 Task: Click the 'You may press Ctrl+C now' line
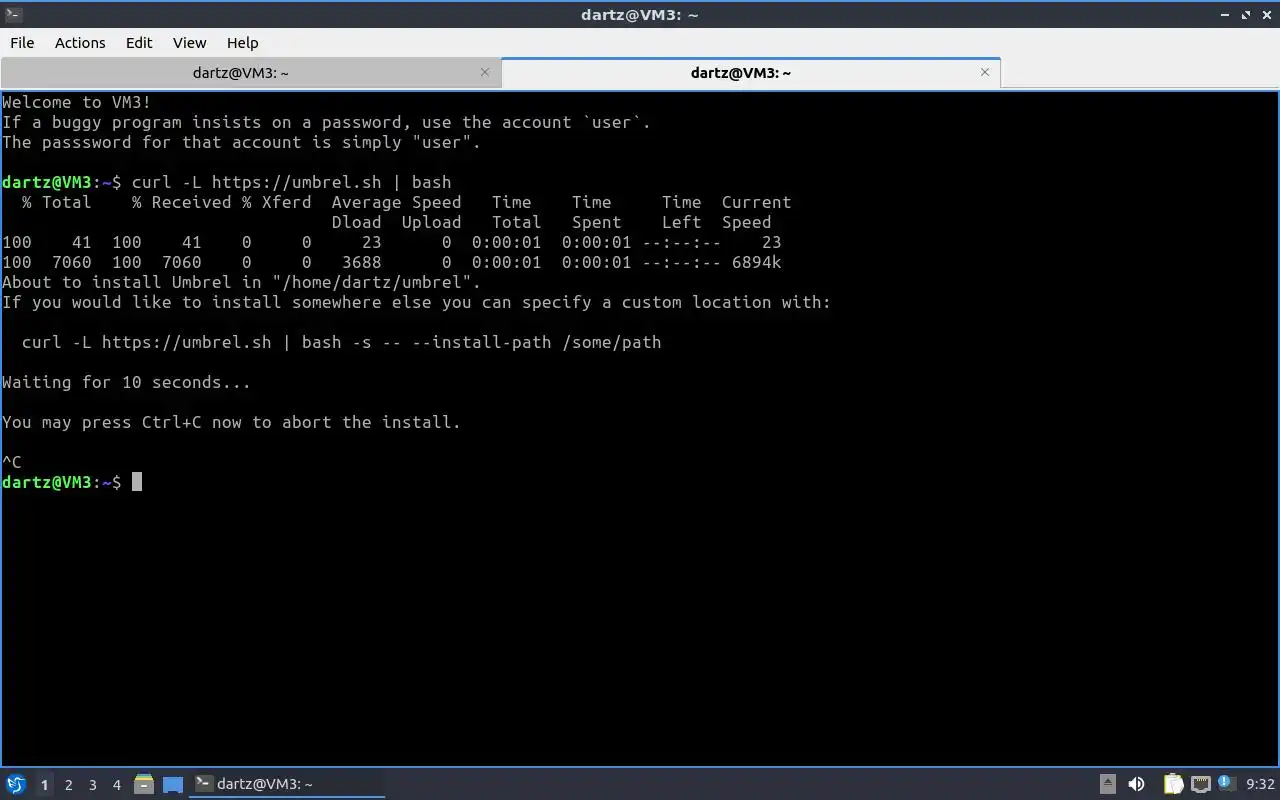tap(232, 422)
